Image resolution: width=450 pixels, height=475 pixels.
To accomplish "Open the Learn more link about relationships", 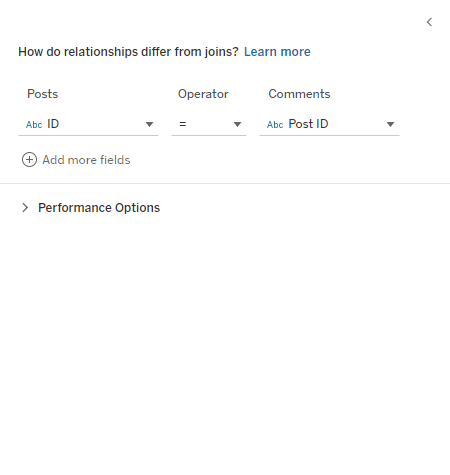I will (x=277, y=52).
